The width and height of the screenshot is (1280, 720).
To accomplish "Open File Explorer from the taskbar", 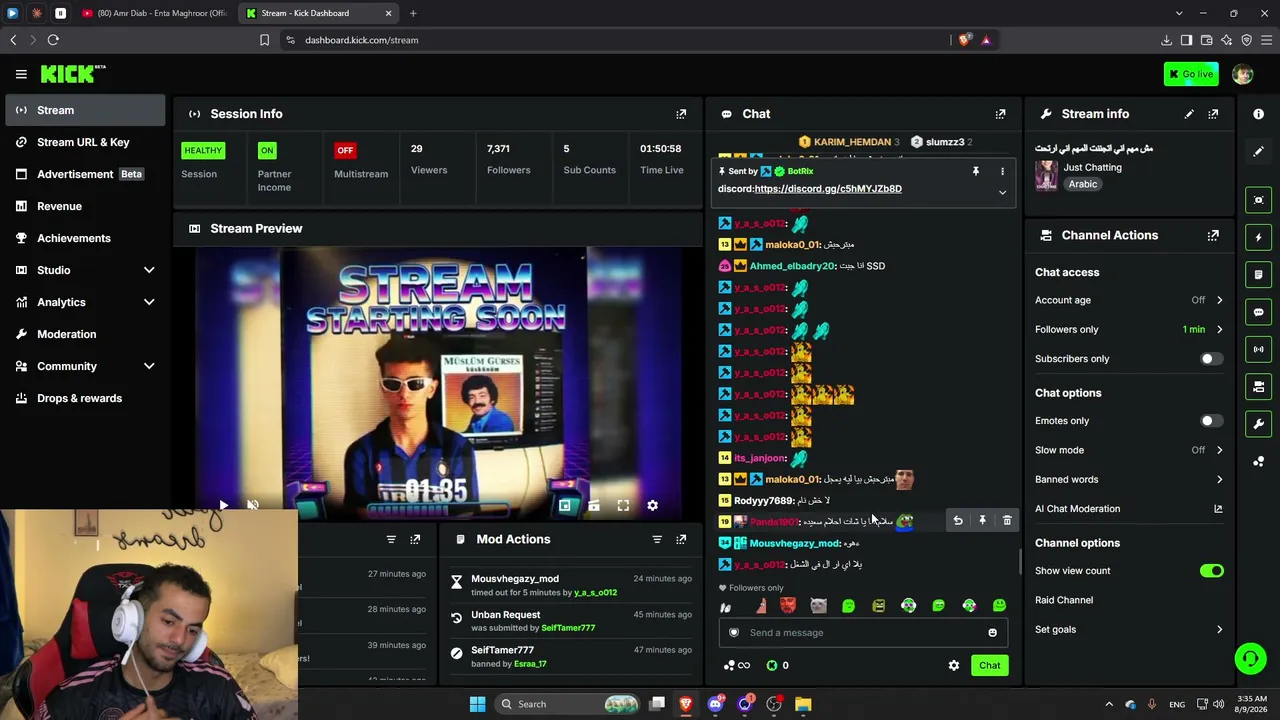I will (803, 704).
